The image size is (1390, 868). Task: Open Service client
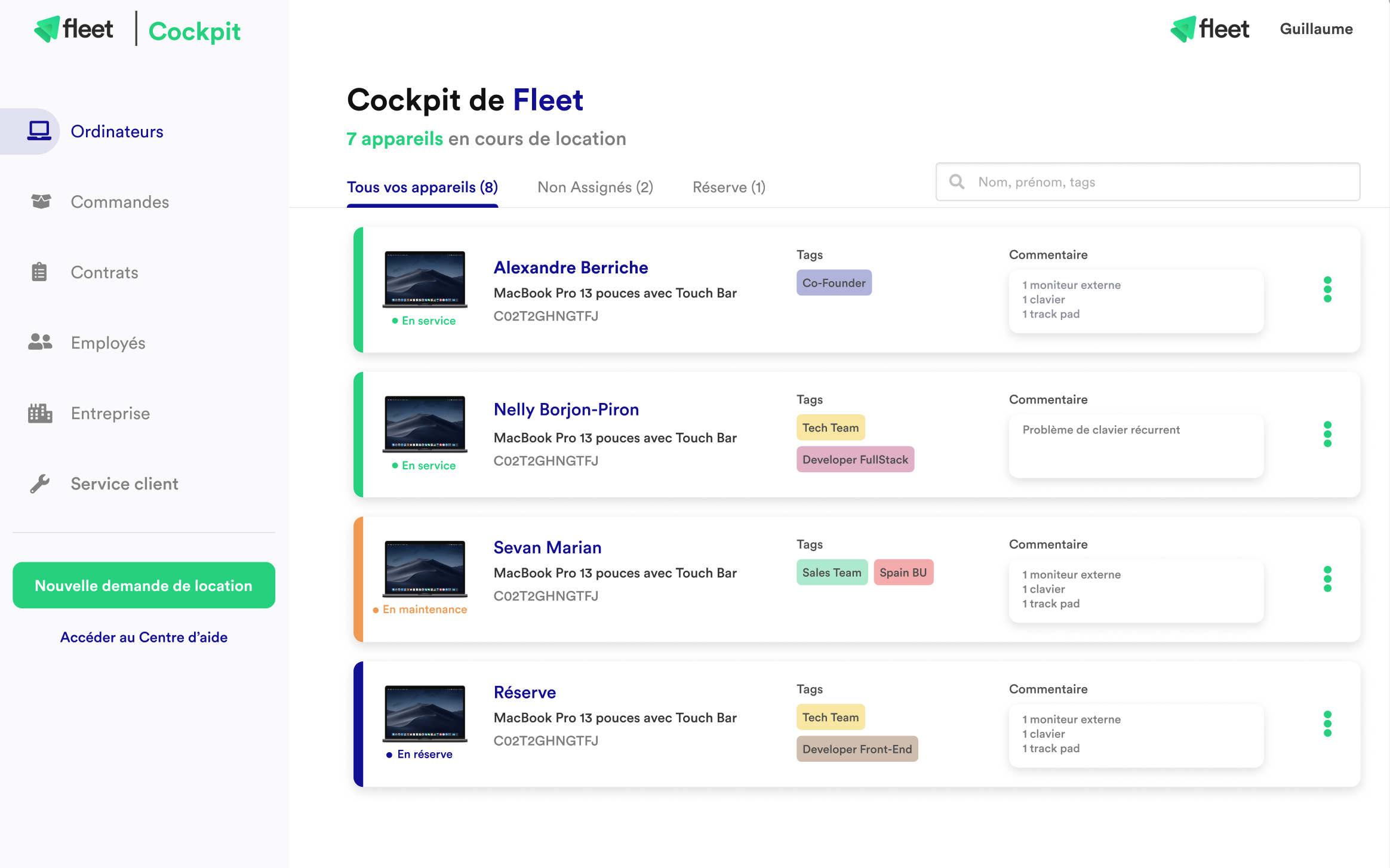tap(124, 484)
